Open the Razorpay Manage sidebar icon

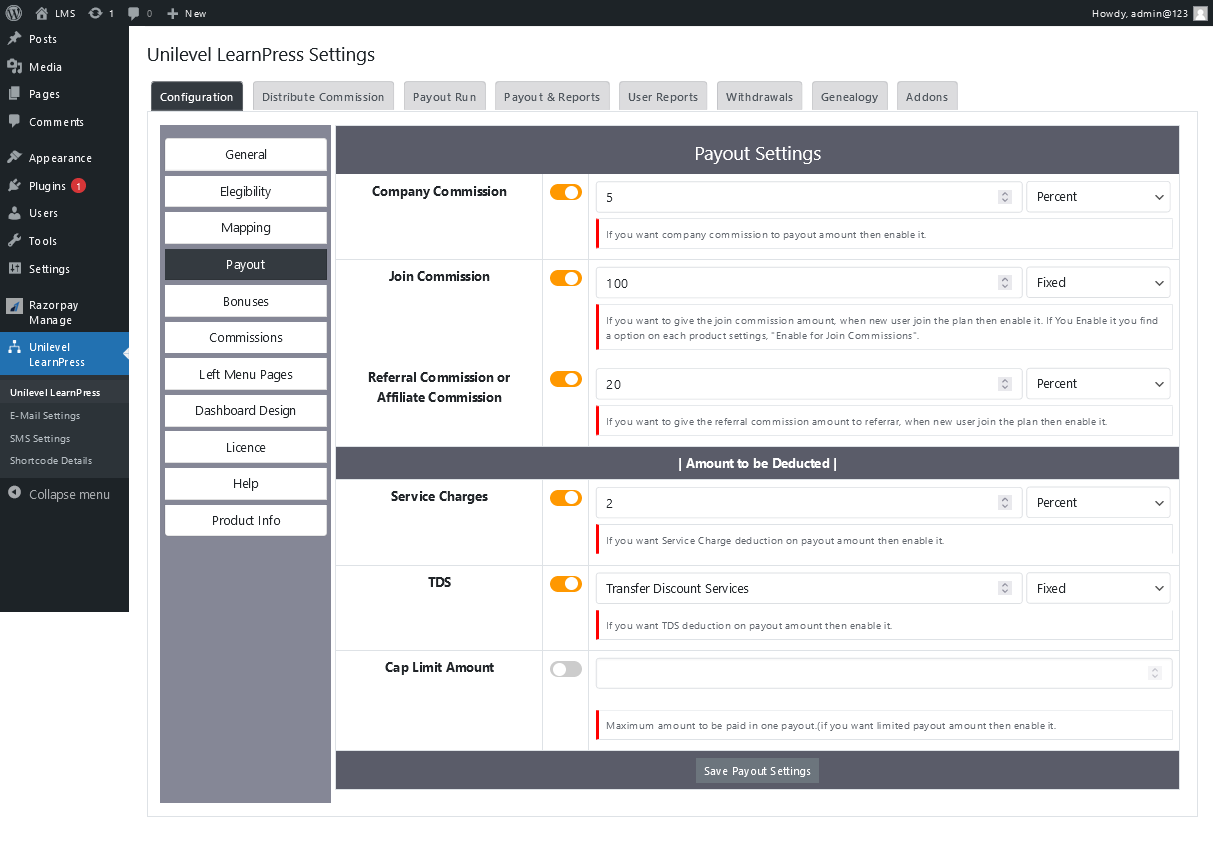click(15, 304)
